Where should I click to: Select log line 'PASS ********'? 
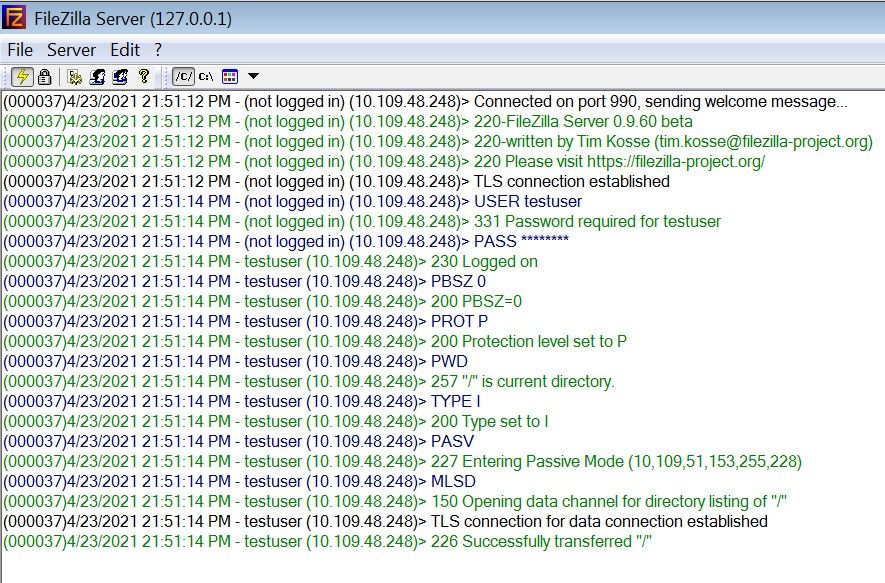286,242
